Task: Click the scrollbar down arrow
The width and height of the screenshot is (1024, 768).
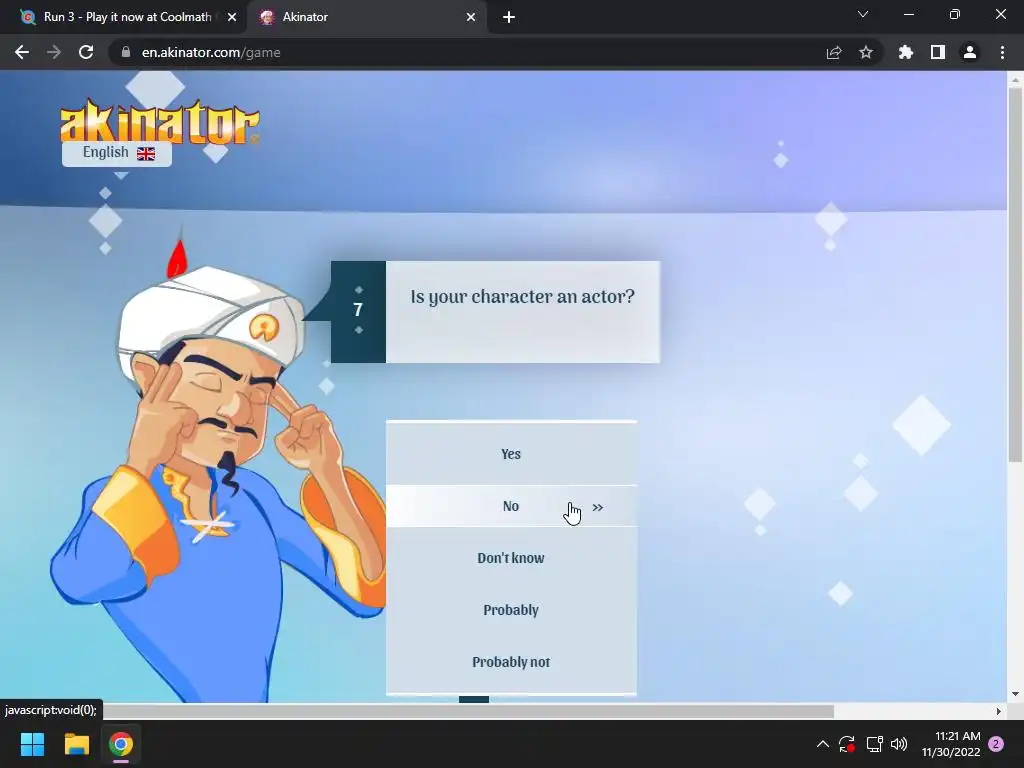Action: point(1015,694)
